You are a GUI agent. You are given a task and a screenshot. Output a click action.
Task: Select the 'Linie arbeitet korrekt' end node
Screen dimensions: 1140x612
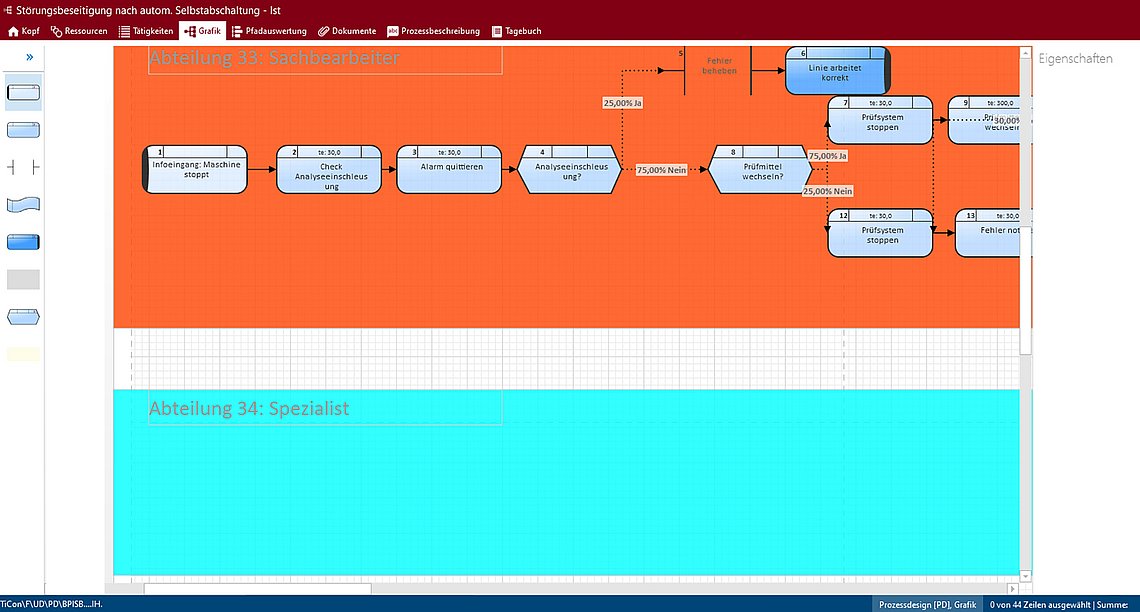click(x=838, y=72)
